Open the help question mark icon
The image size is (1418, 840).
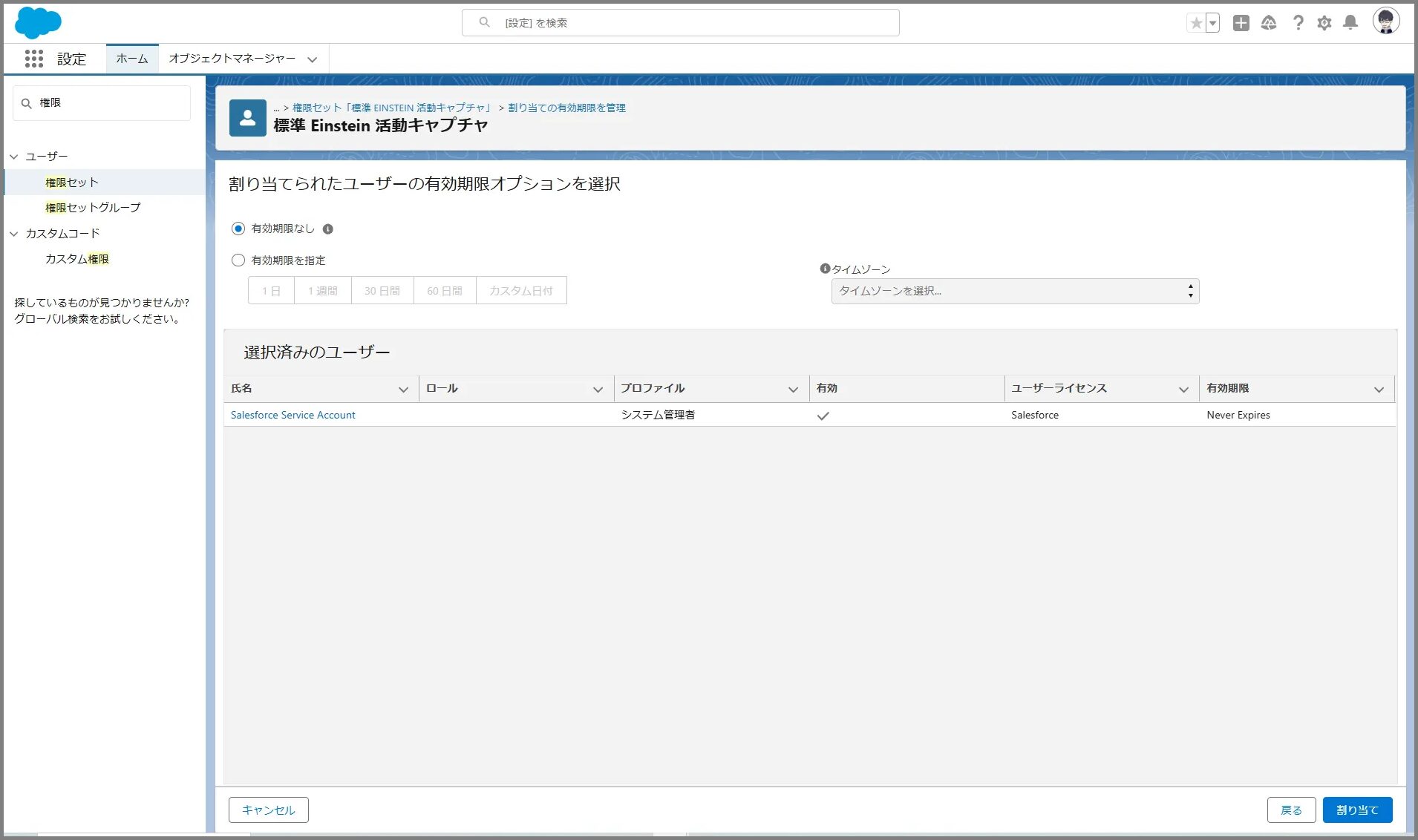(1298, 23)
